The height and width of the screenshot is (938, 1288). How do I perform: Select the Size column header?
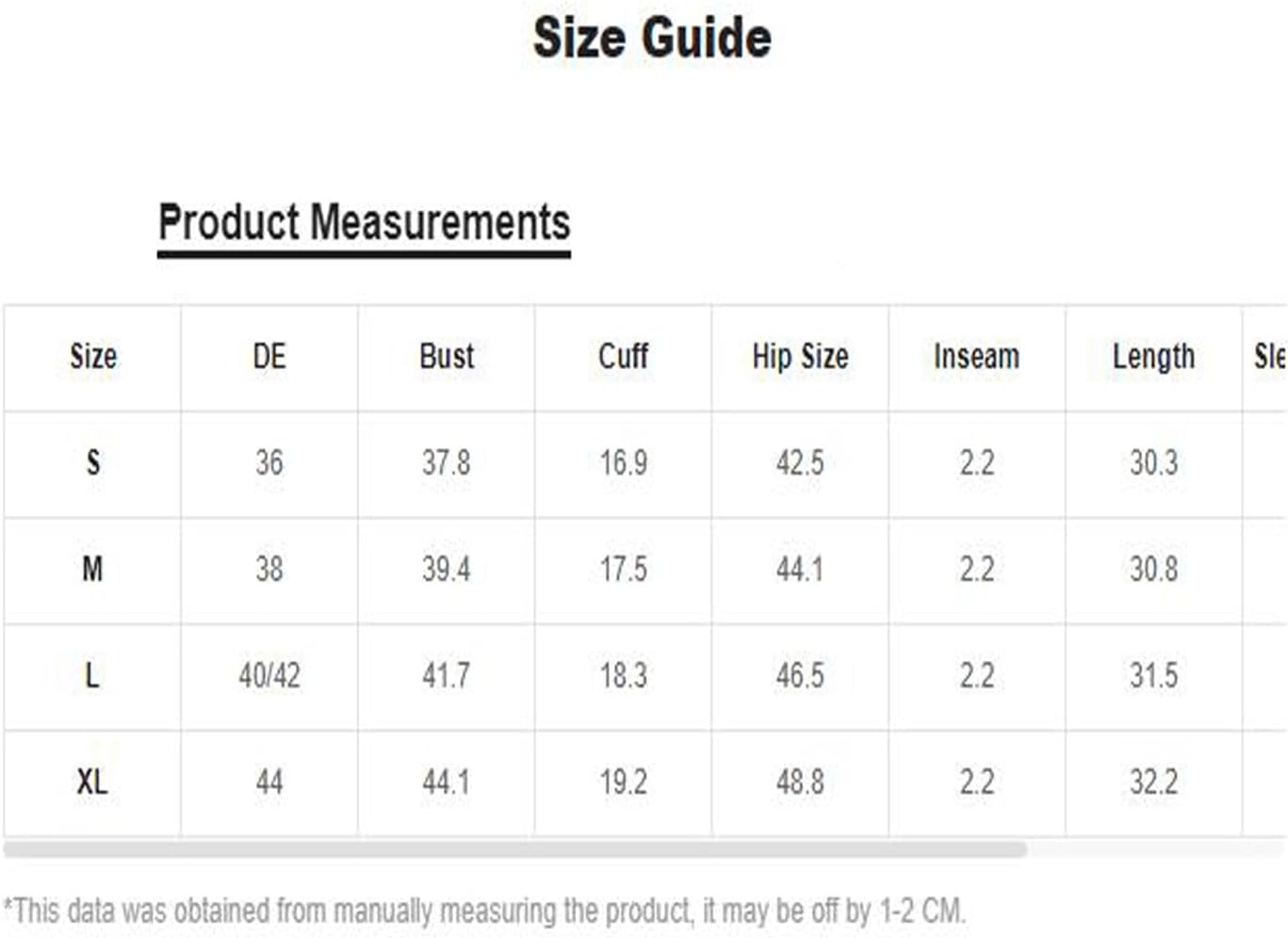click(92, 357)
